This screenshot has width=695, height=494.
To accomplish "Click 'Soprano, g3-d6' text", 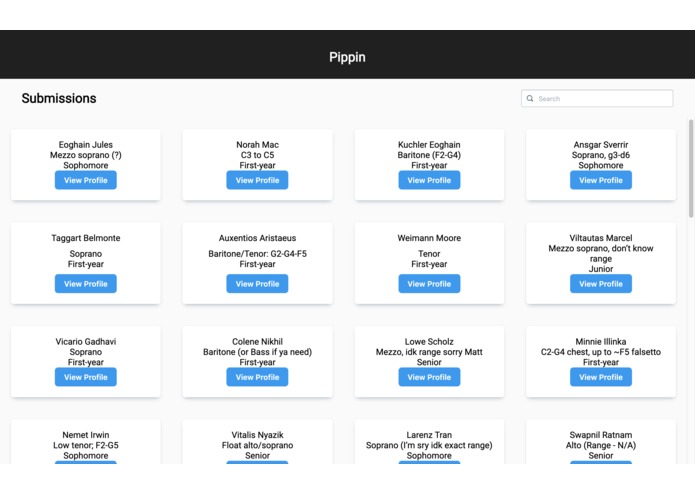I will (x=601, y=155).
